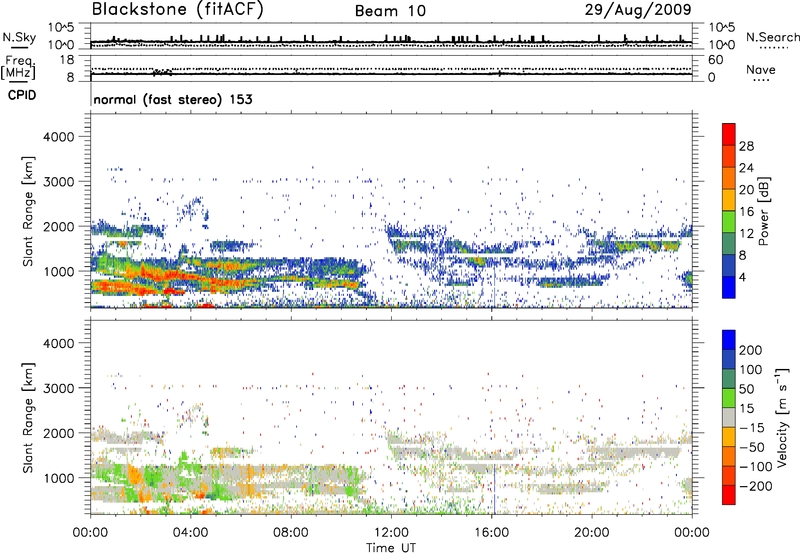Click the 'Freq. [MHz]' axis label

(x=18, y=68)
